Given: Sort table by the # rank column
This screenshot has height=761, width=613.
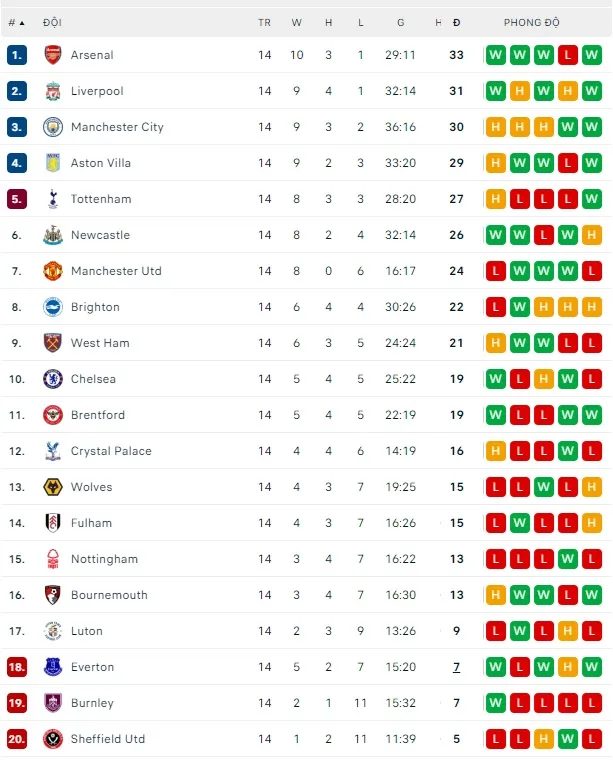Looking at the screenshot, I should click(16, 22).
